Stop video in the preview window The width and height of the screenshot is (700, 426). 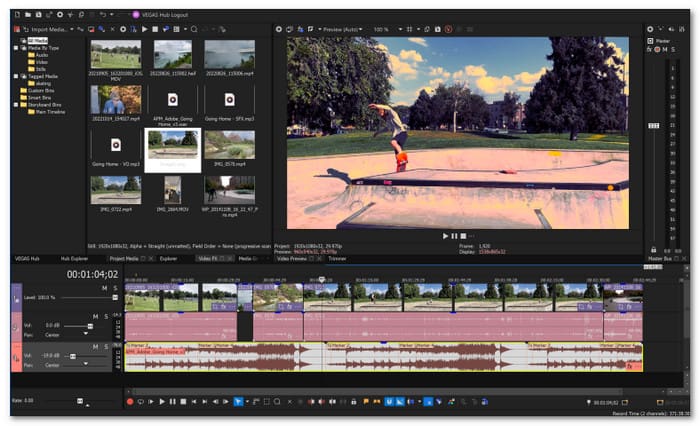[463, 236]
